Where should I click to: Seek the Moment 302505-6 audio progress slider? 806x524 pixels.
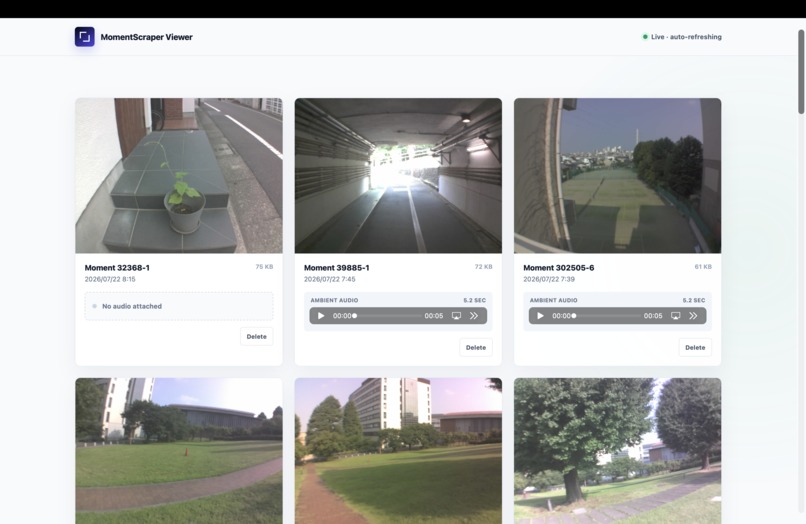click(x=607, y=316)
